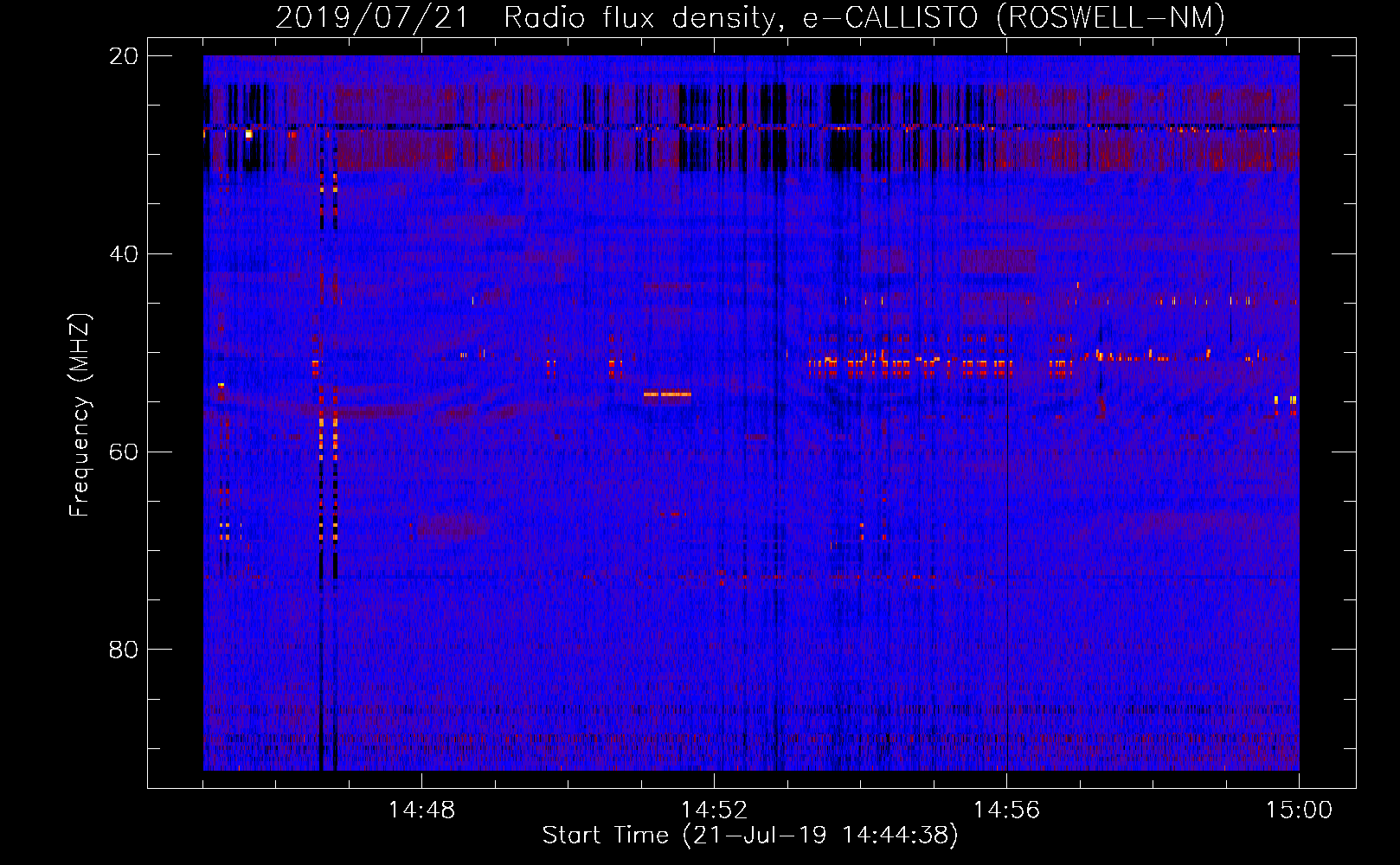The image size is (1400, 865).
Task: Click the 60 frequency tick label
Action: [123, 452]
